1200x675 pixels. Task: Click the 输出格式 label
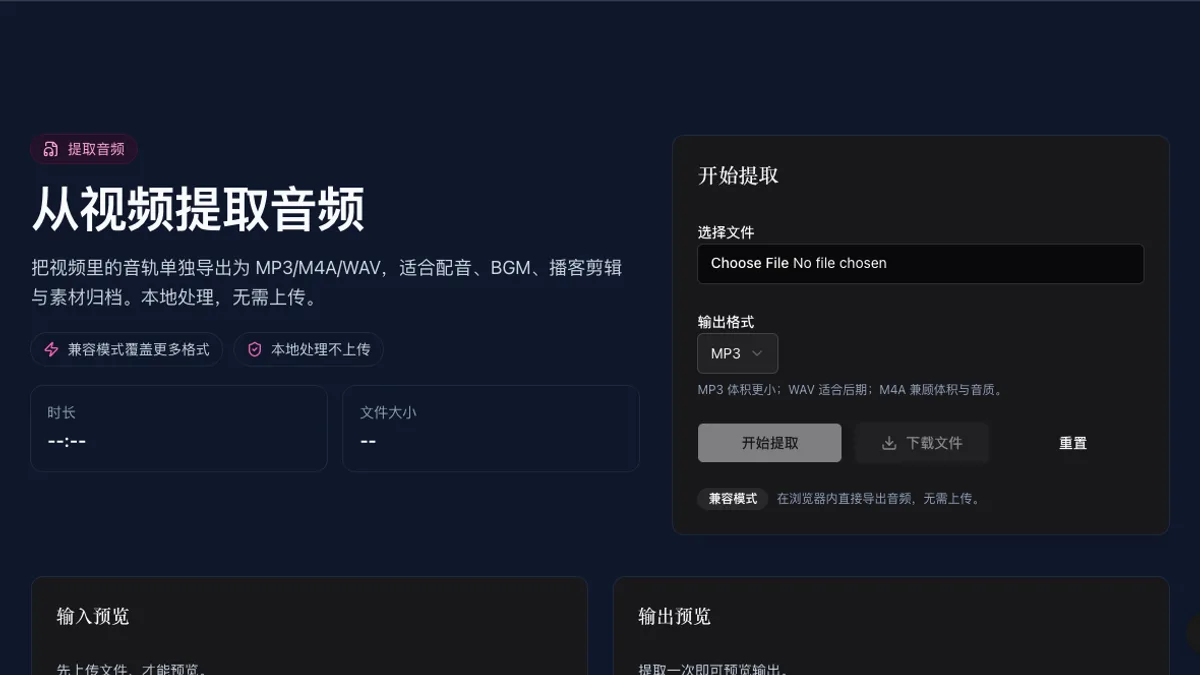pos(726,322)
